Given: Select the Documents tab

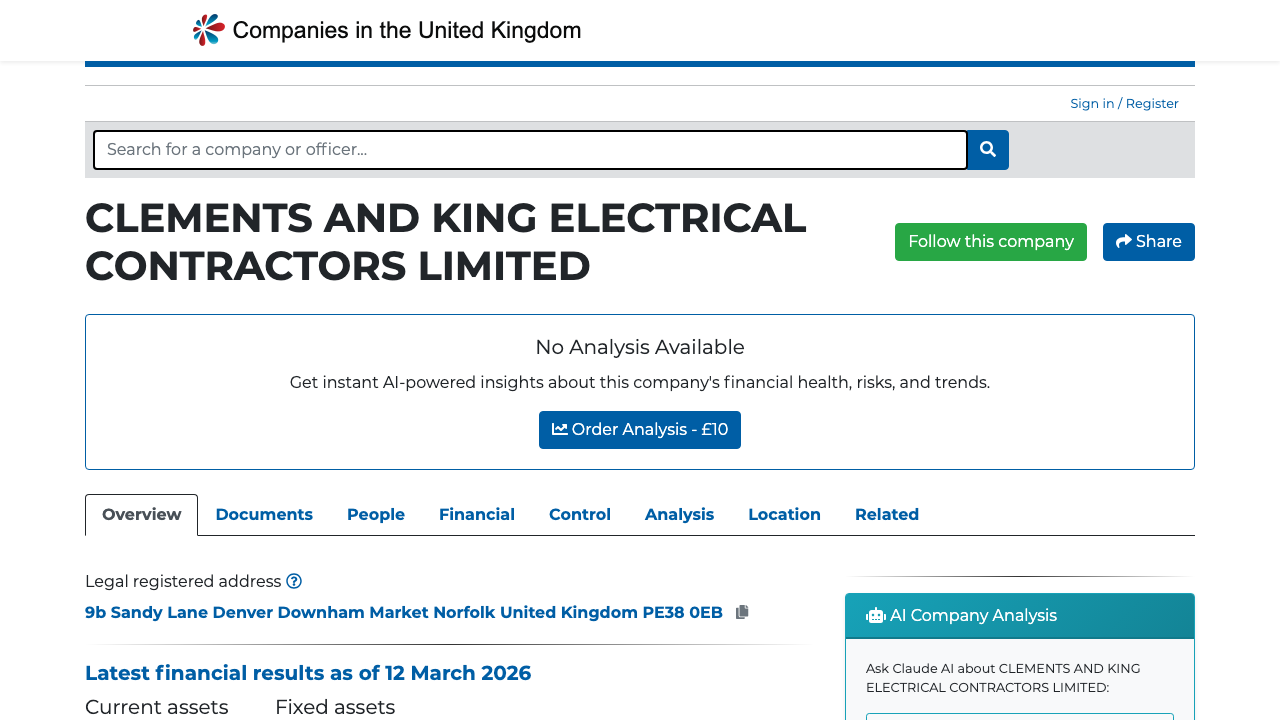Looking at the screenshot, I should (264, 514).
